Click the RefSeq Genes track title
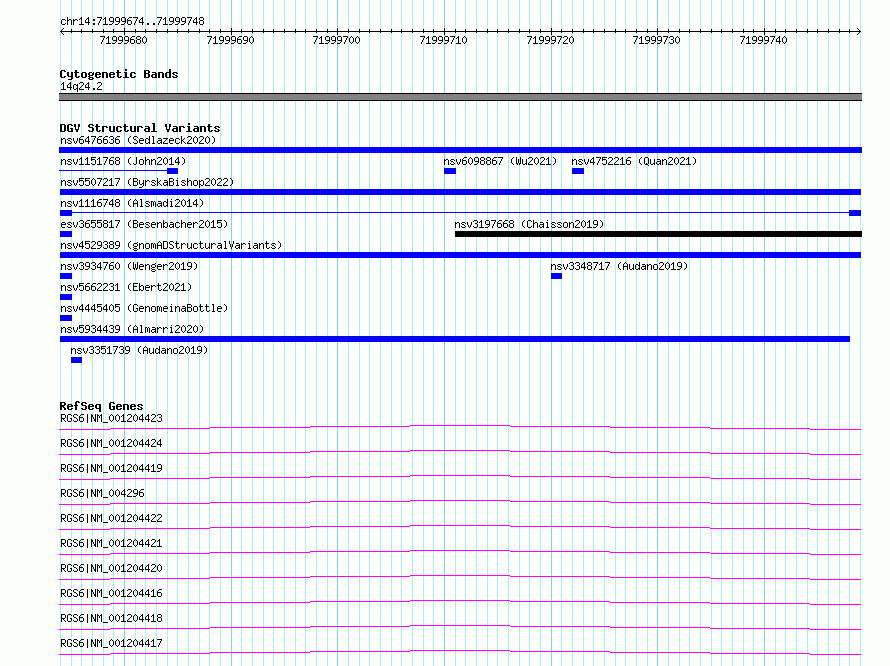 (x=101, y=406)
